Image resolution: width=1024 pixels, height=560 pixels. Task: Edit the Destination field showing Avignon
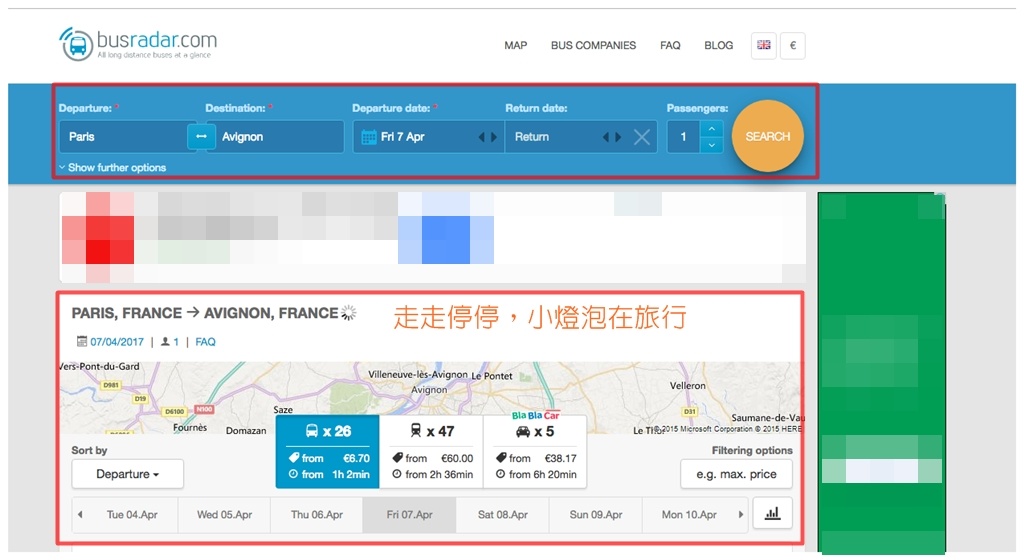pos(280,136)
